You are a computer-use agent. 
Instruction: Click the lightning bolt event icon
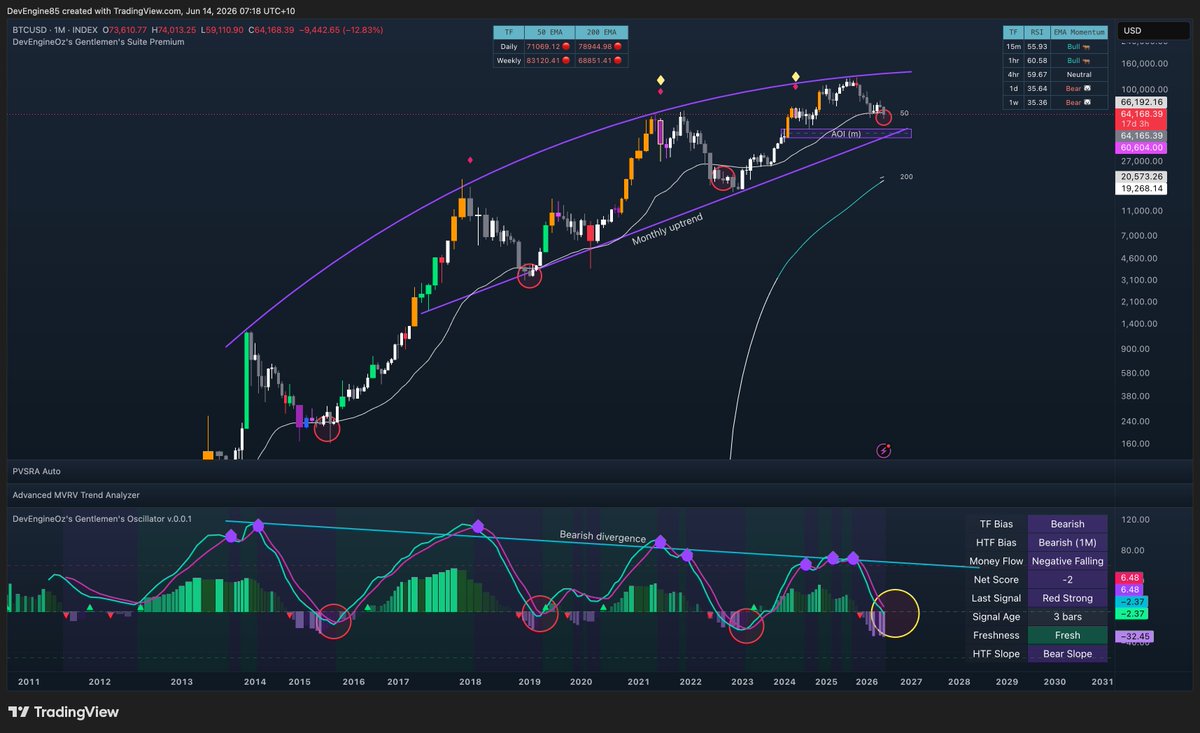pos(884,451)
